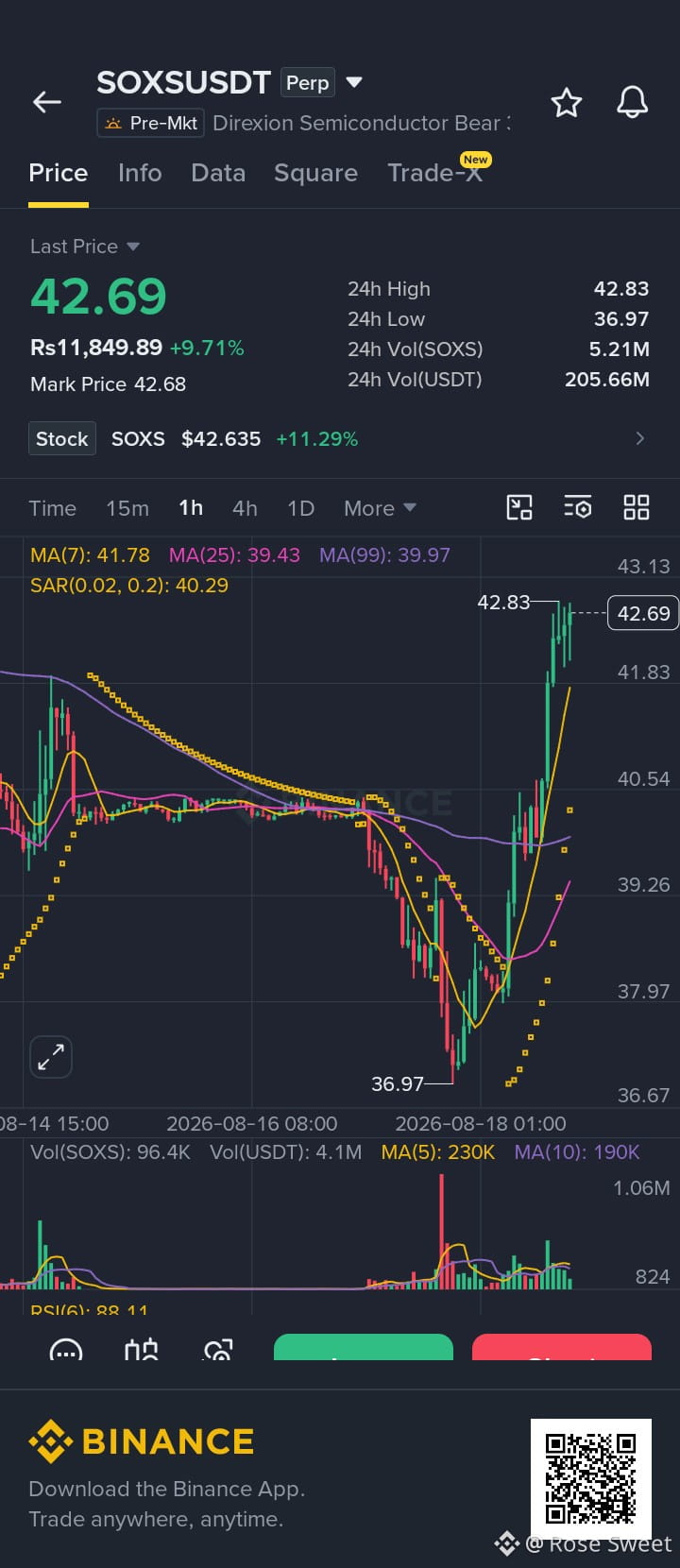
Task: Switch to the Price tab
Action: [x=59, y=173]
